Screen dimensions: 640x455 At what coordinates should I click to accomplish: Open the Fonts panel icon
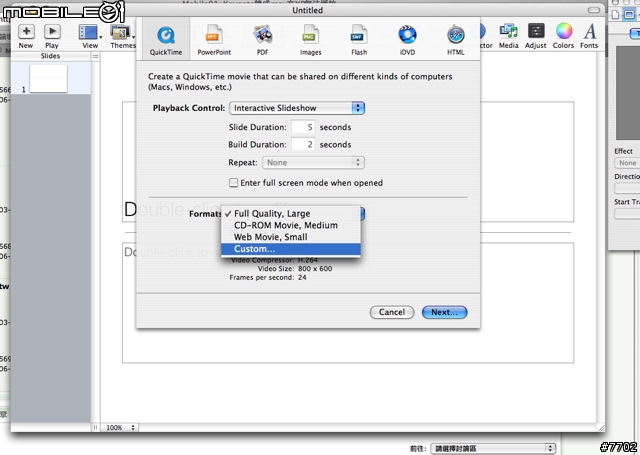(x=589, y=36)
